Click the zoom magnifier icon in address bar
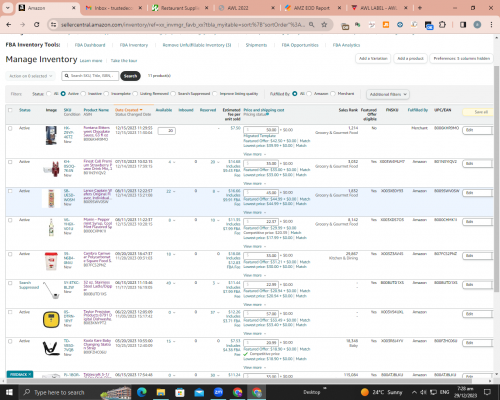The height and width of the screenshot is (400, 500). click(311, 25)
